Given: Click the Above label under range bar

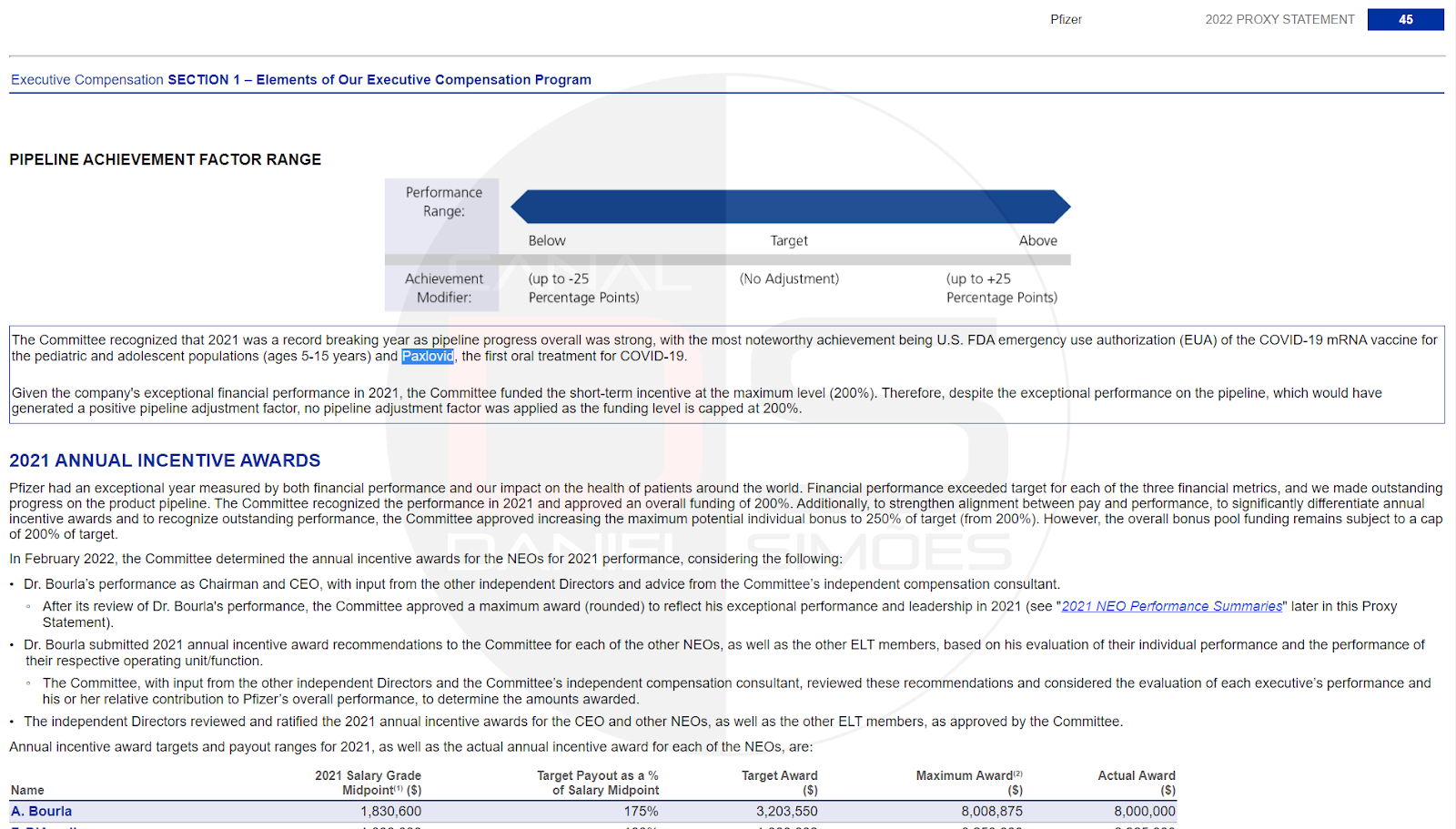Looking at the screenshot, I should point(1038,240).
